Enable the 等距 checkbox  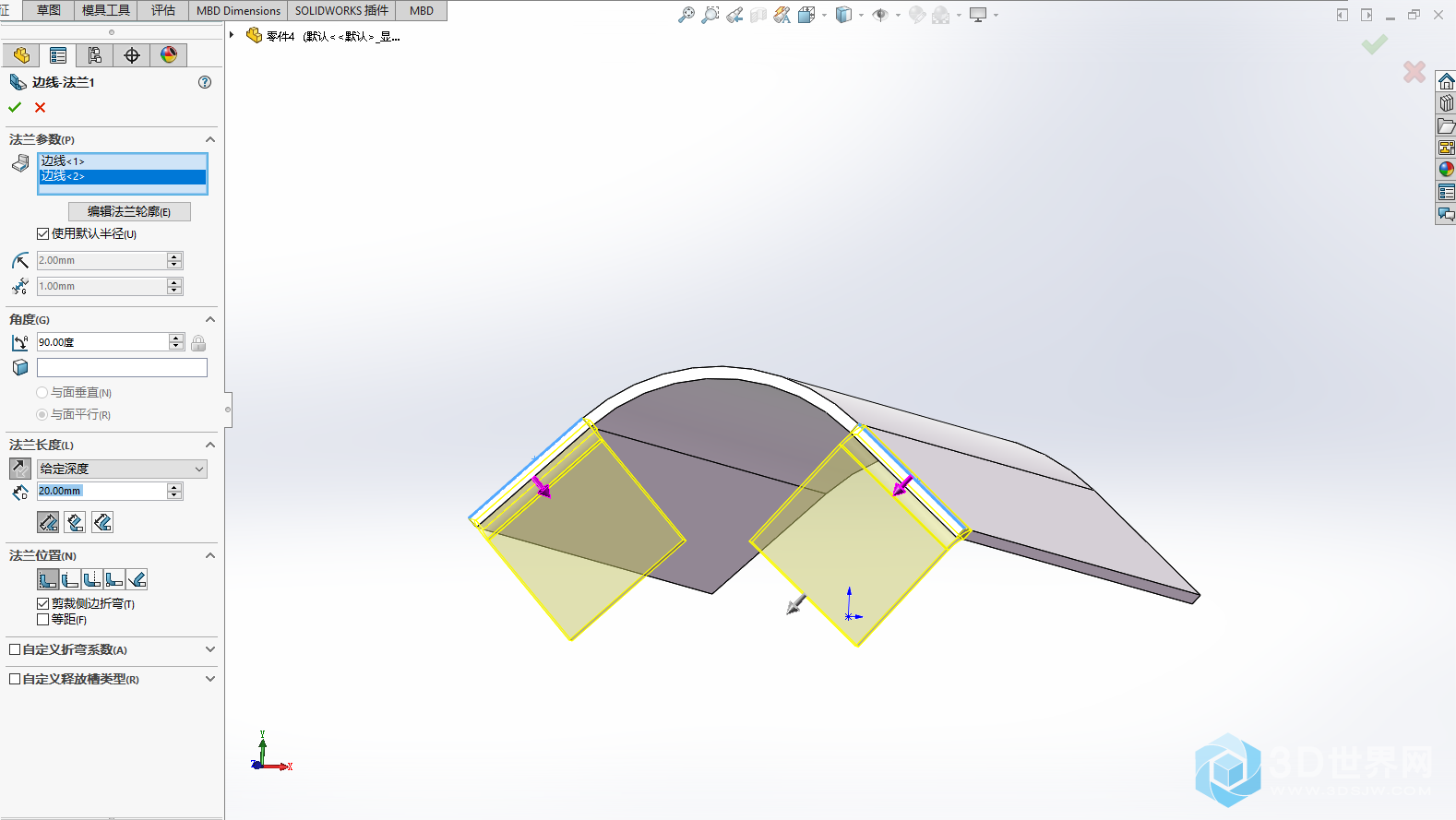pyautogui.click(x=42, y=619)
